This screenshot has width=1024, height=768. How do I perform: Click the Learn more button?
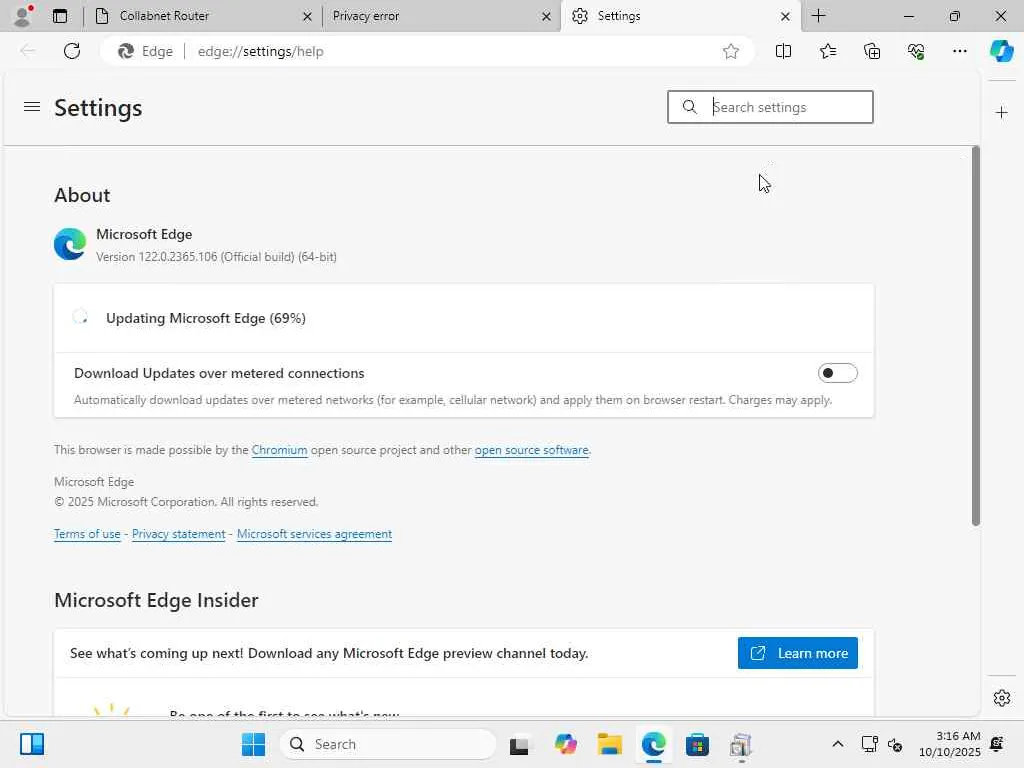(x=797, y=653)
